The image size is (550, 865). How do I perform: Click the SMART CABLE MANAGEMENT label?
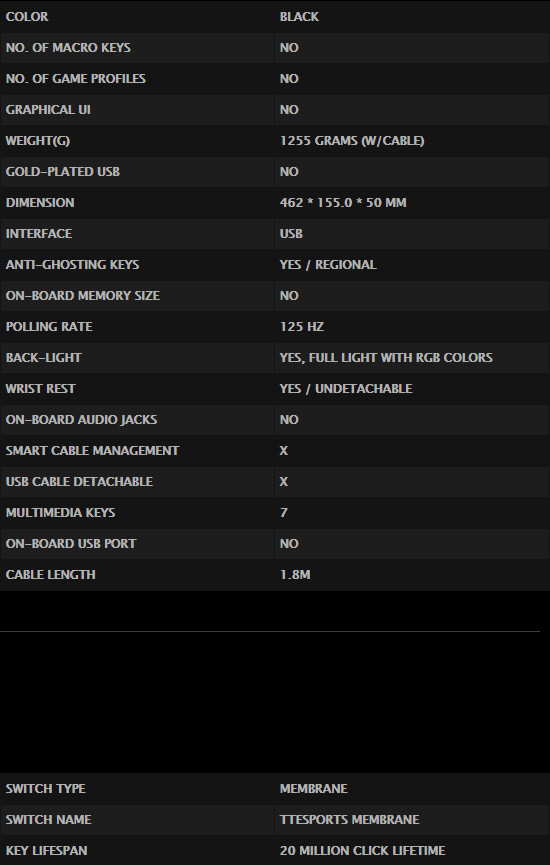[x=92, y=451]
